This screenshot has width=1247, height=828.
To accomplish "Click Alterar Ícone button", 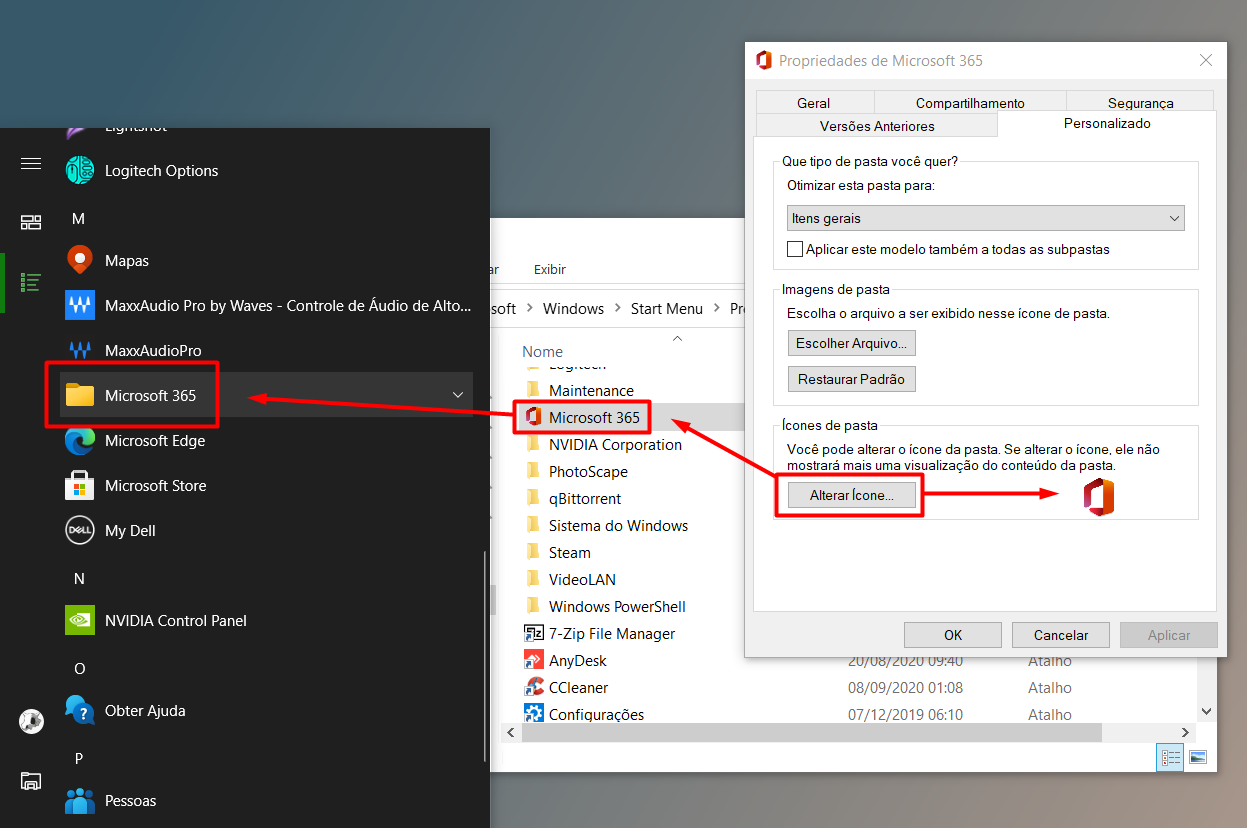I will point(851,495).
